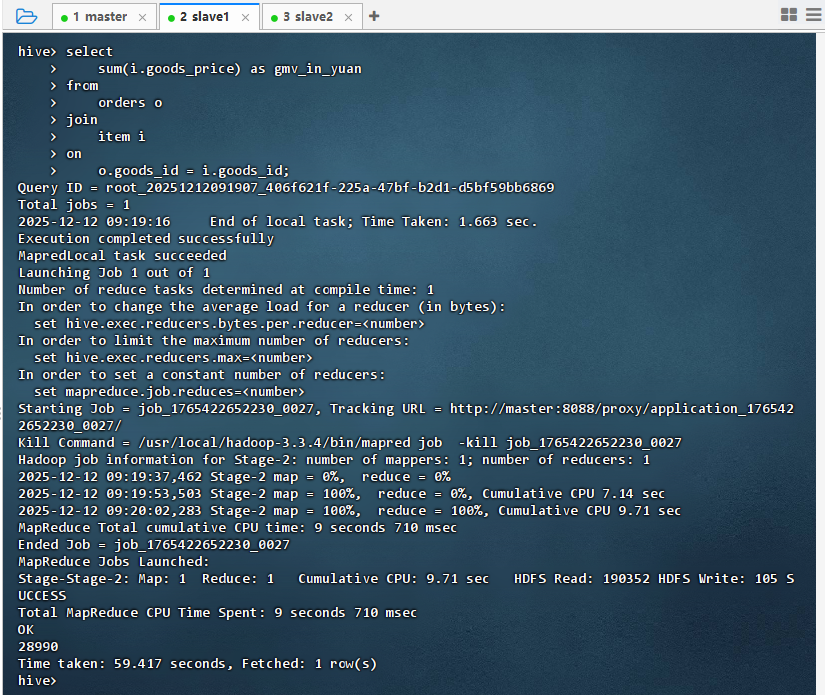Image resolution: width=825 pixels, height=695 pixels.
Task: Click 'Total MapReduce CPU Time Spent' line
Action: point(217,613)
